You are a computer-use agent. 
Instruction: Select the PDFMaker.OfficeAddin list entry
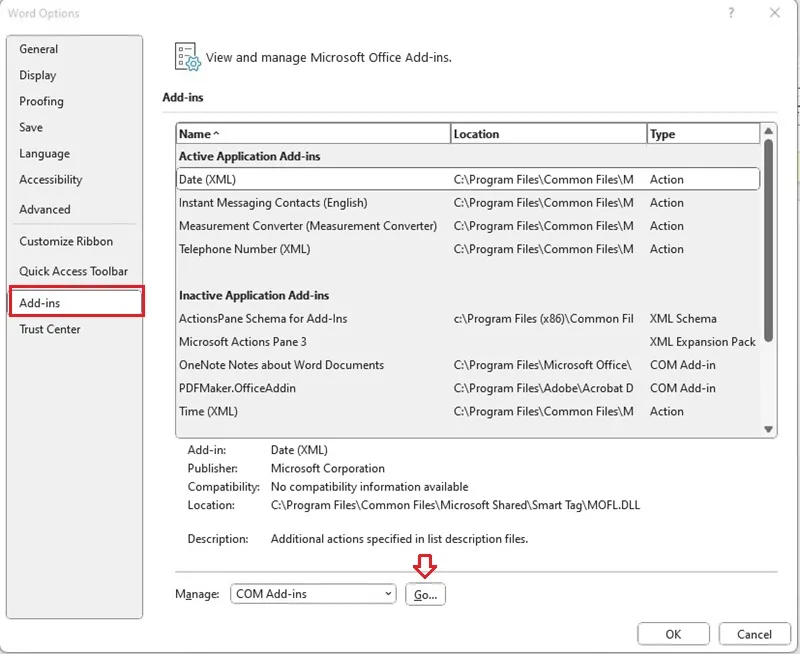coord(468,388)
